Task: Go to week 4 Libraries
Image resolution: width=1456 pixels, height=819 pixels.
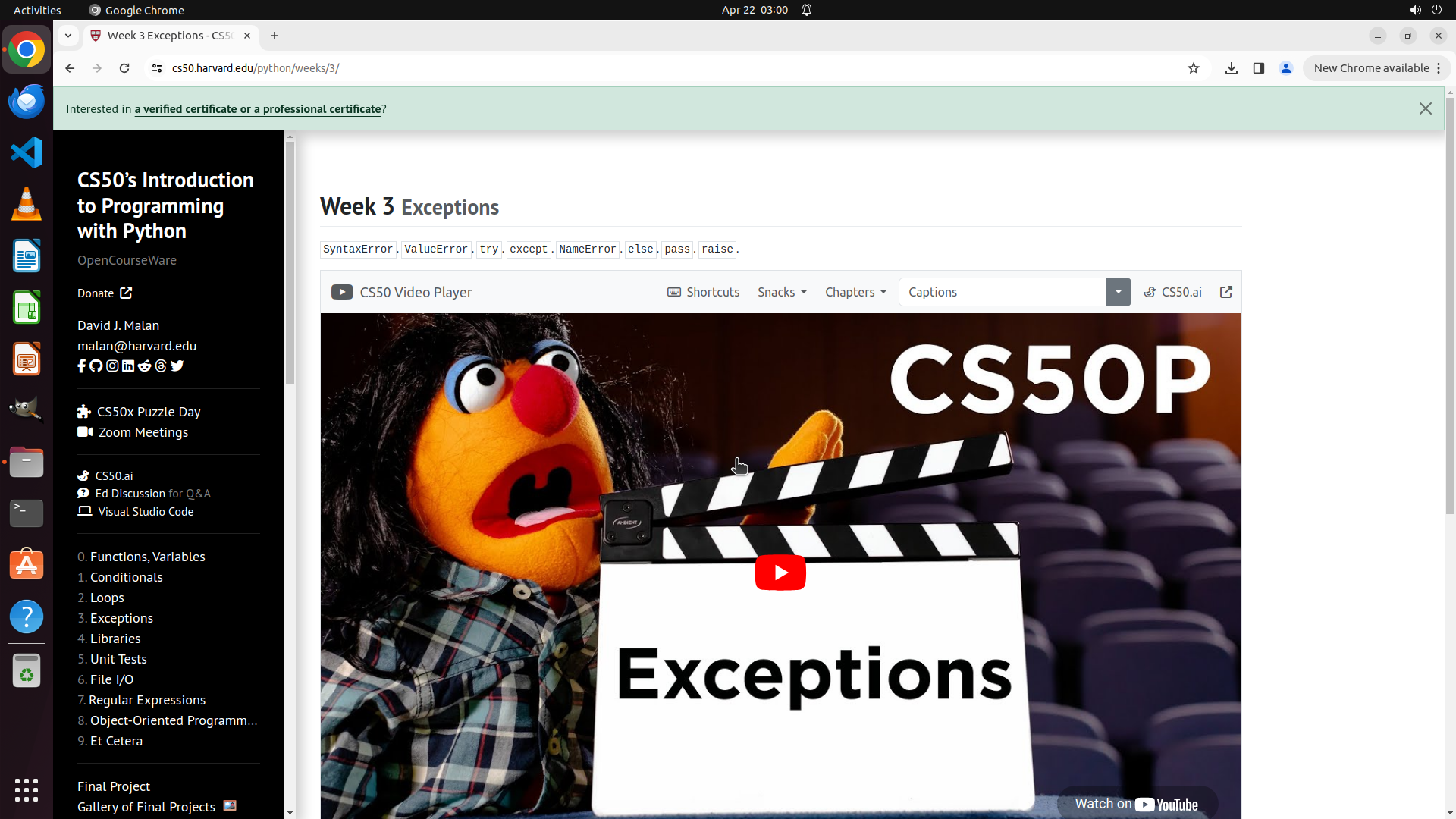Action: tap(115, 639)
